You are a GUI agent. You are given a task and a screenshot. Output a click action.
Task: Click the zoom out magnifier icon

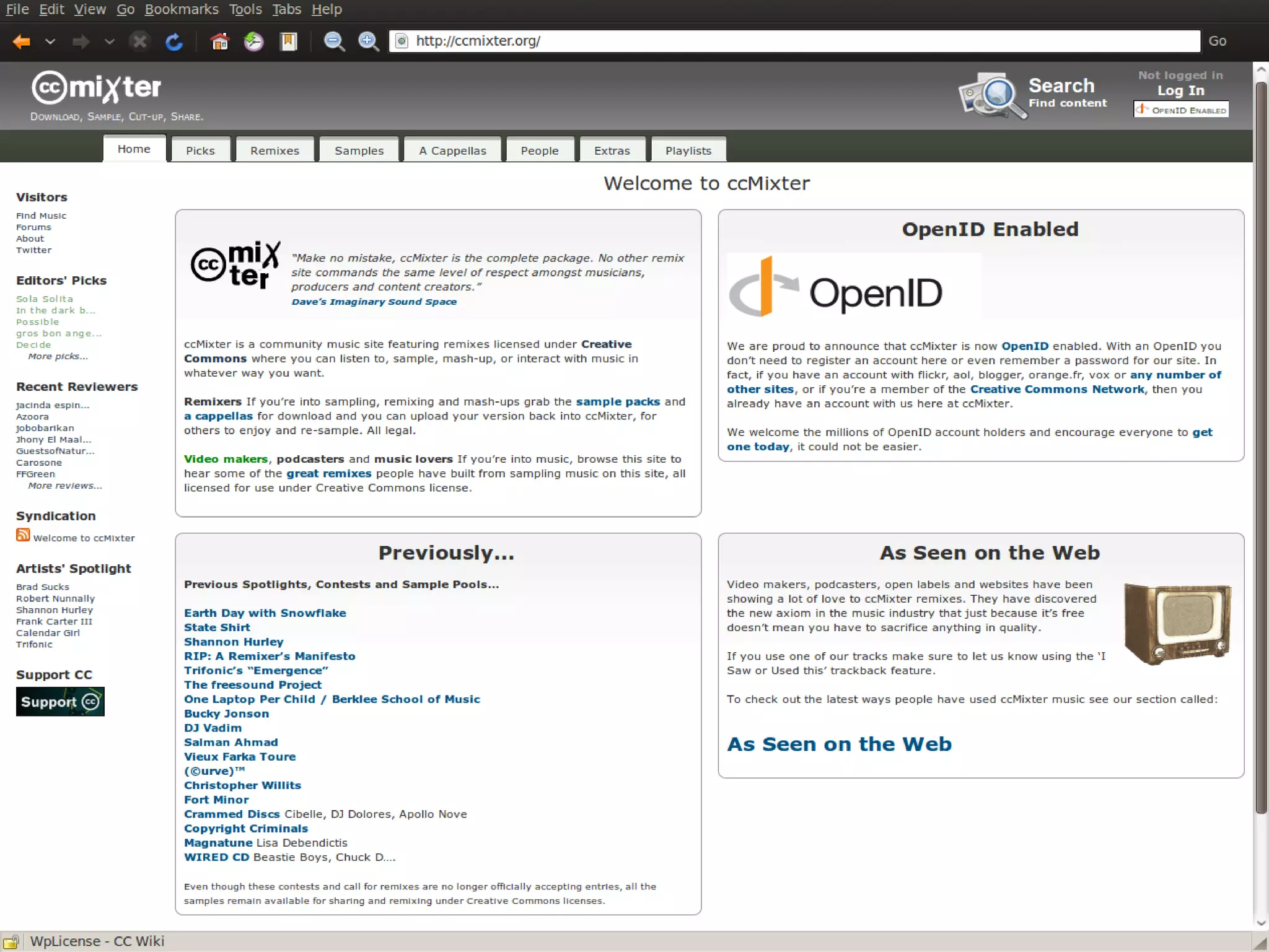[334, 41]
